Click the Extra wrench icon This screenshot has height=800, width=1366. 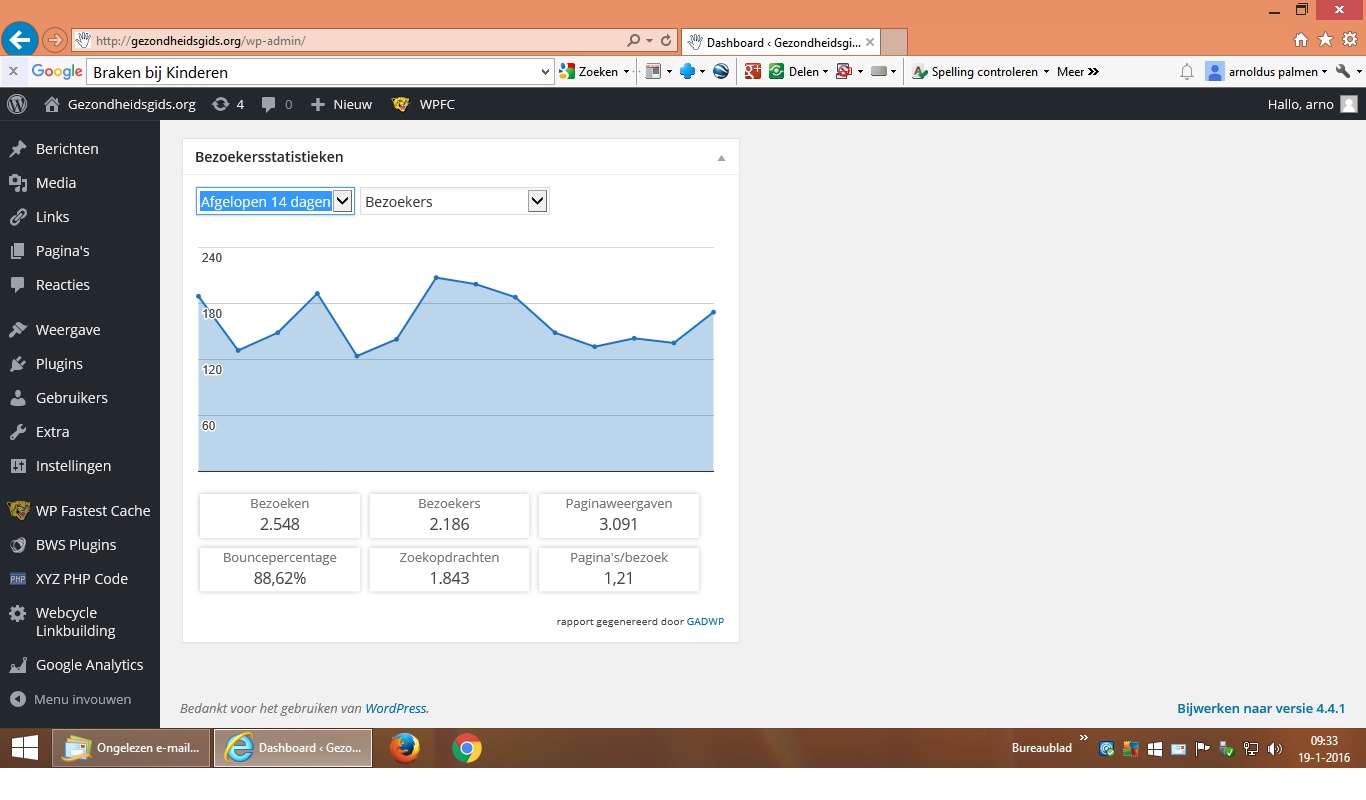[17, 432]
